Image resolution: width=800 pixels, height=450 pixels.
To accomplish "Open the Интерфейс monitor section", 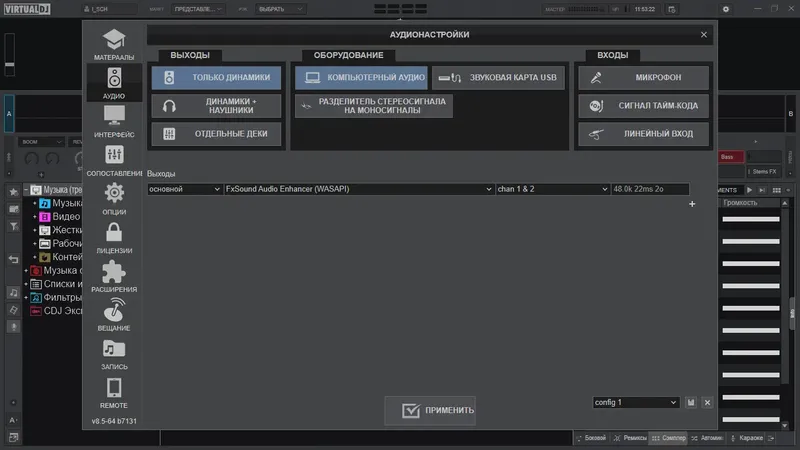I will [x=114, y=122].
